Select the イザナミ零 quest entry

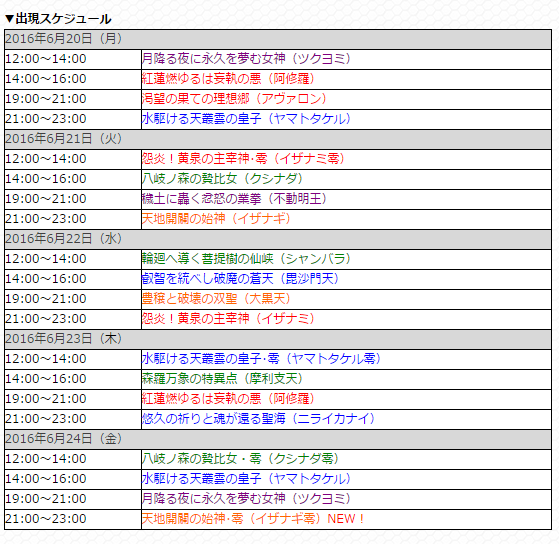pyautogui.click(x=243, y=159)
